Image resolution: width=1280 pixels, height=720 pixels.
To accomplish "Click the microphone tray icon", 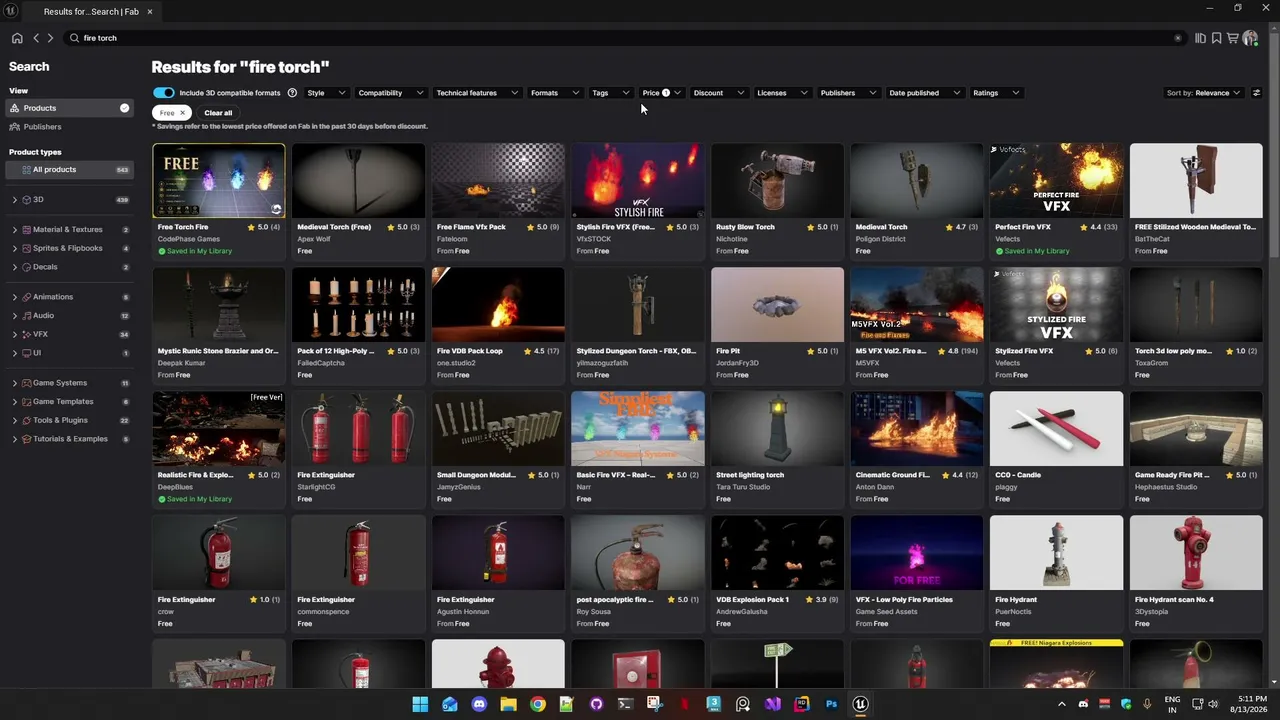I will (x=1147, y=704).
